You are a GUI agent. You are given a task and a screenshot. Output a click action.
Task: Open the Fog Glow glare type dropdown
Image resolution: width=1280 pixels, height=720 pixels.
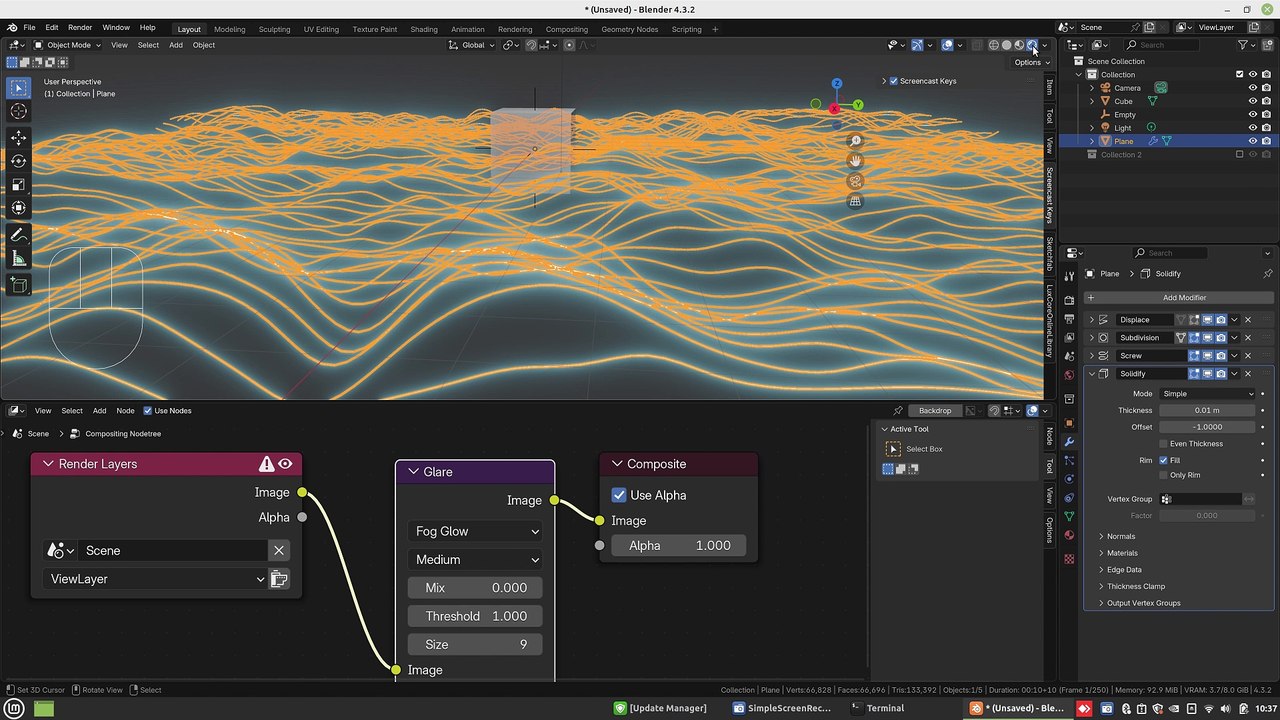(476, 531)
